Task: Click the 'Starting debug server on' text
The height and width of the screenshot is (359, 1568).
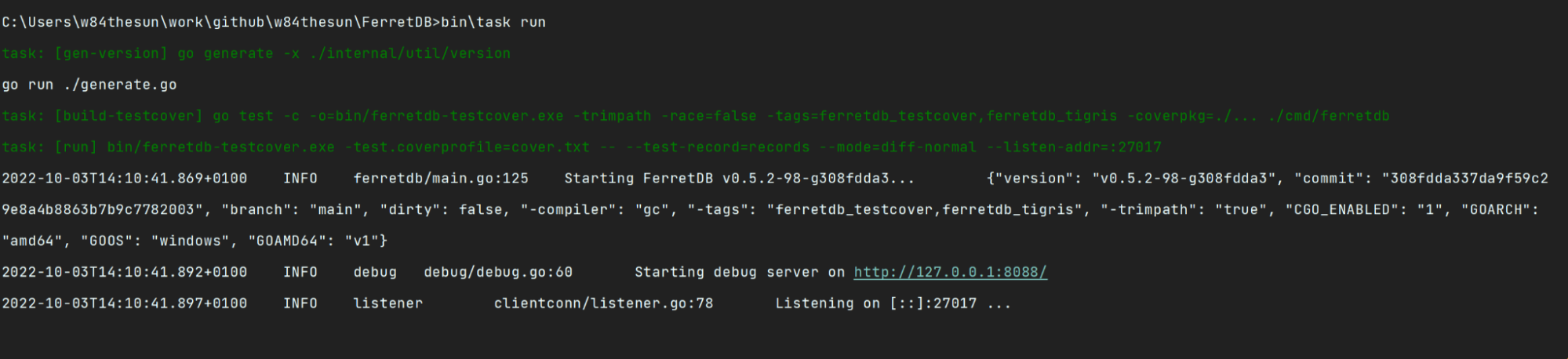Action: tap(739, 272)
